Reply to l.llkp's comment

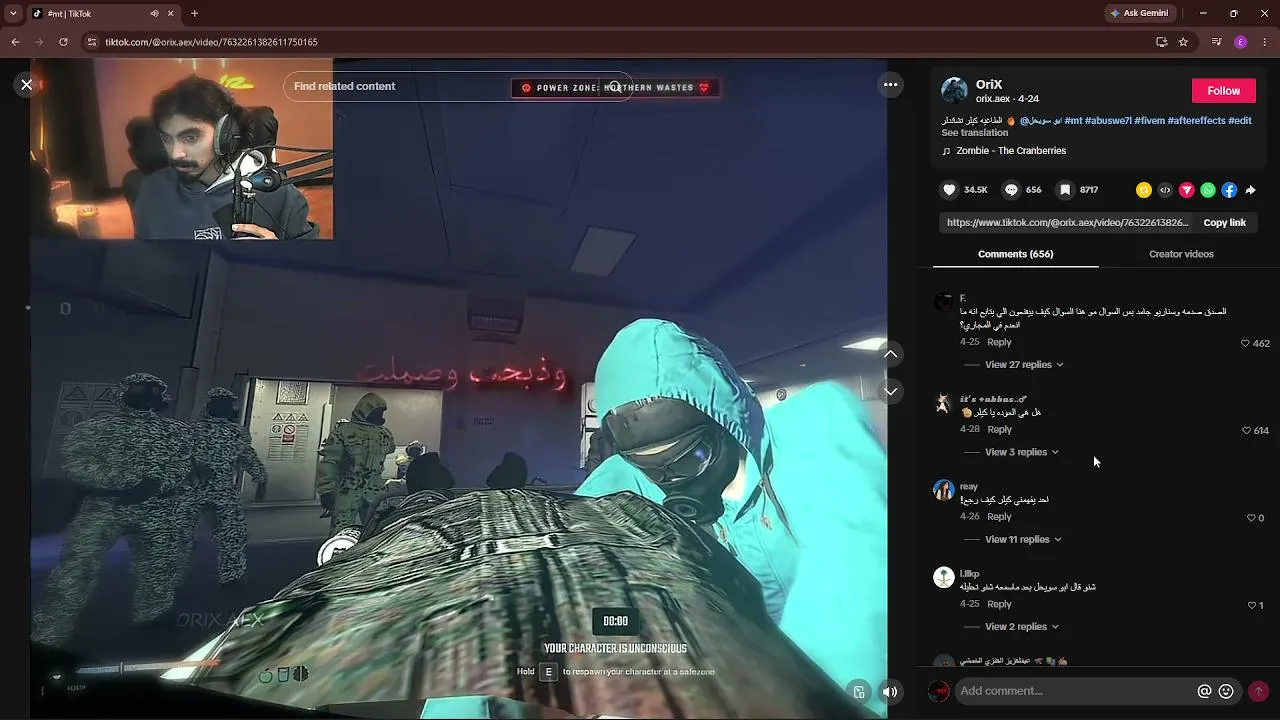pos(999,604)
